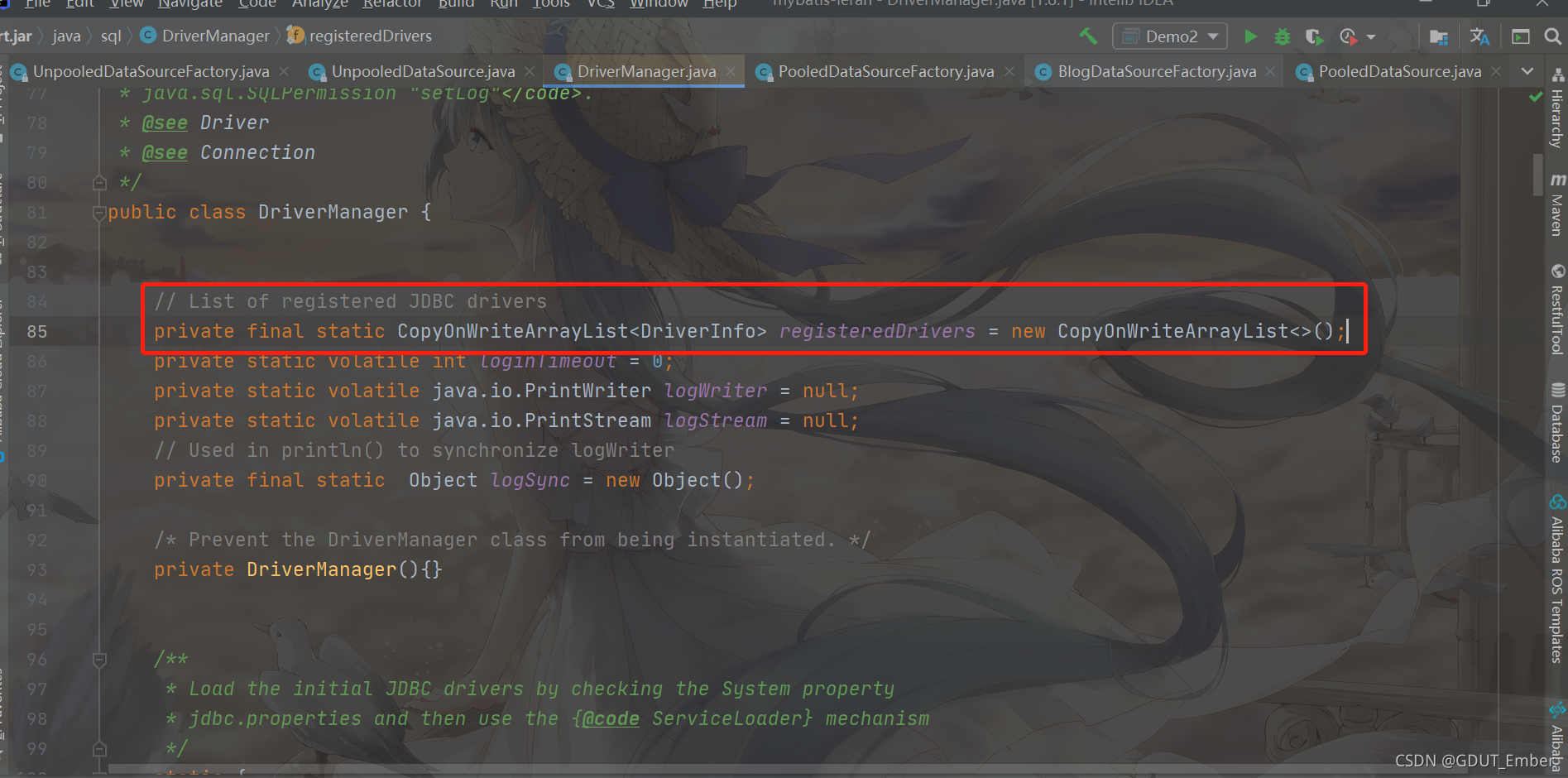Build the project with the hammer icon
1568x778 pixels.
1088,36
